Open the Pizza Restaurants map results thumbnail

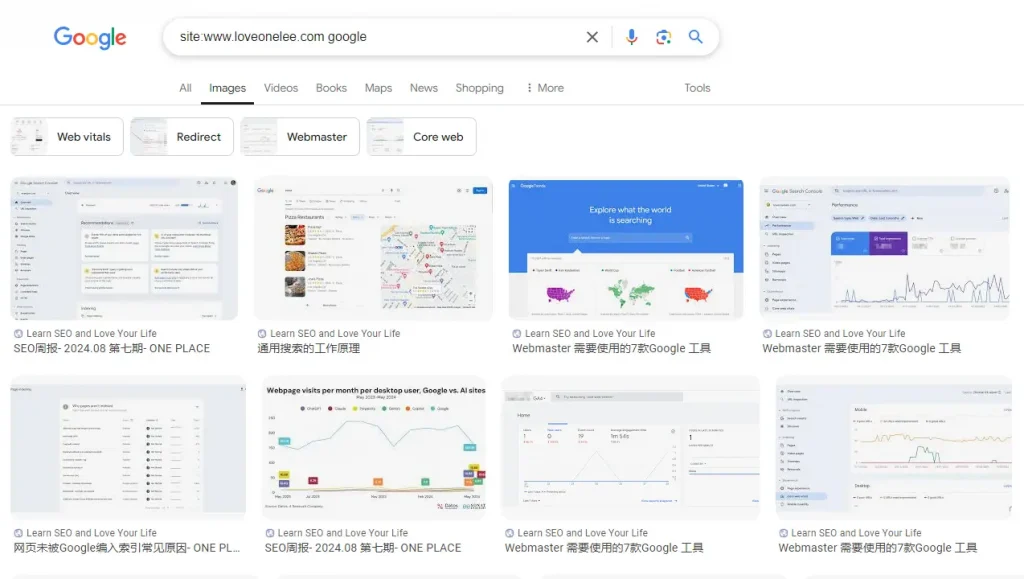coord(374,248)
